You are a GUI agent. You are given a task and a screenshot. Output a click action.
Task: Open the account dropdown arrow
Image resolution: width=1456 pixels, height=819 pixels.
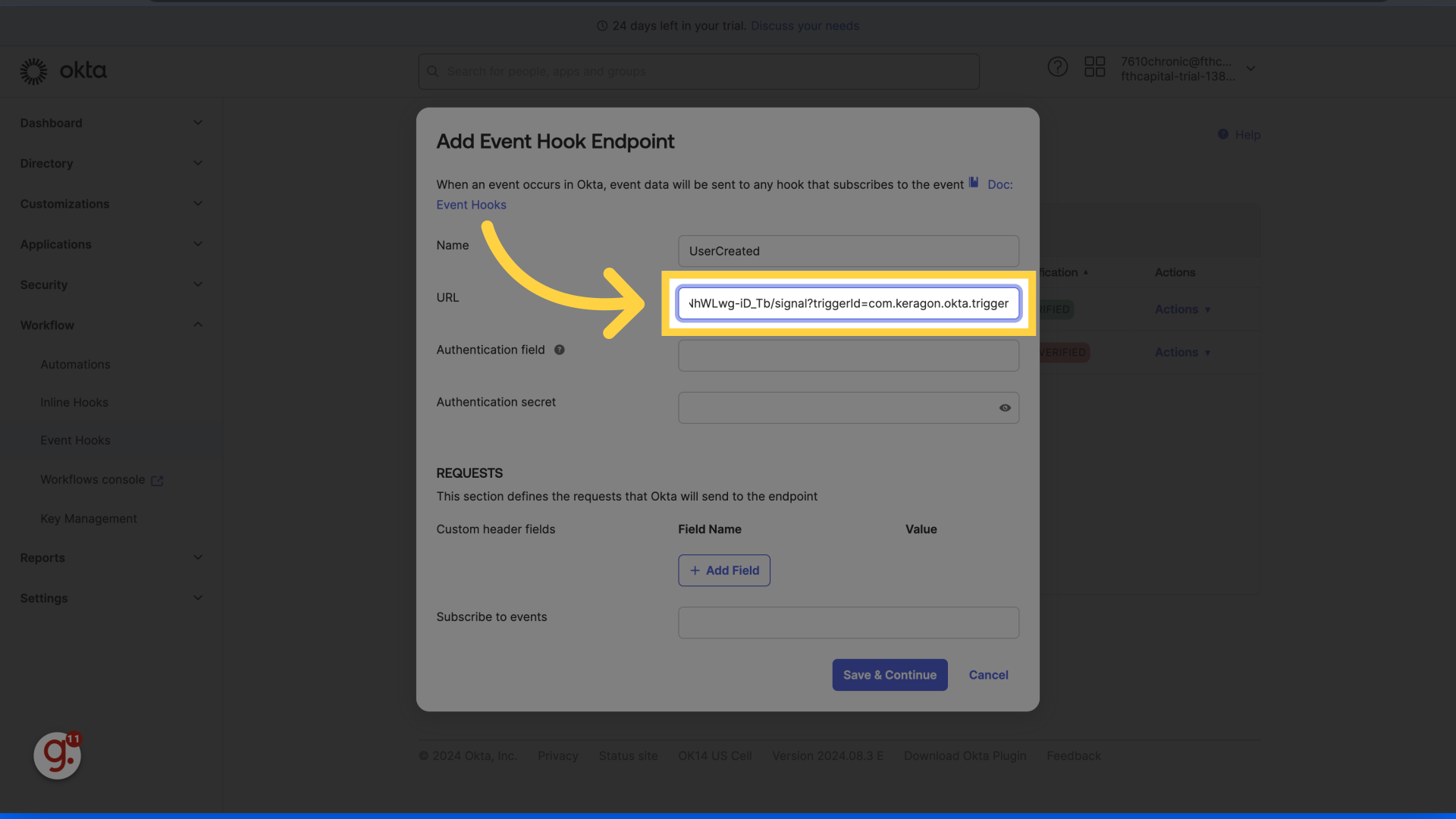[1251, 68]
